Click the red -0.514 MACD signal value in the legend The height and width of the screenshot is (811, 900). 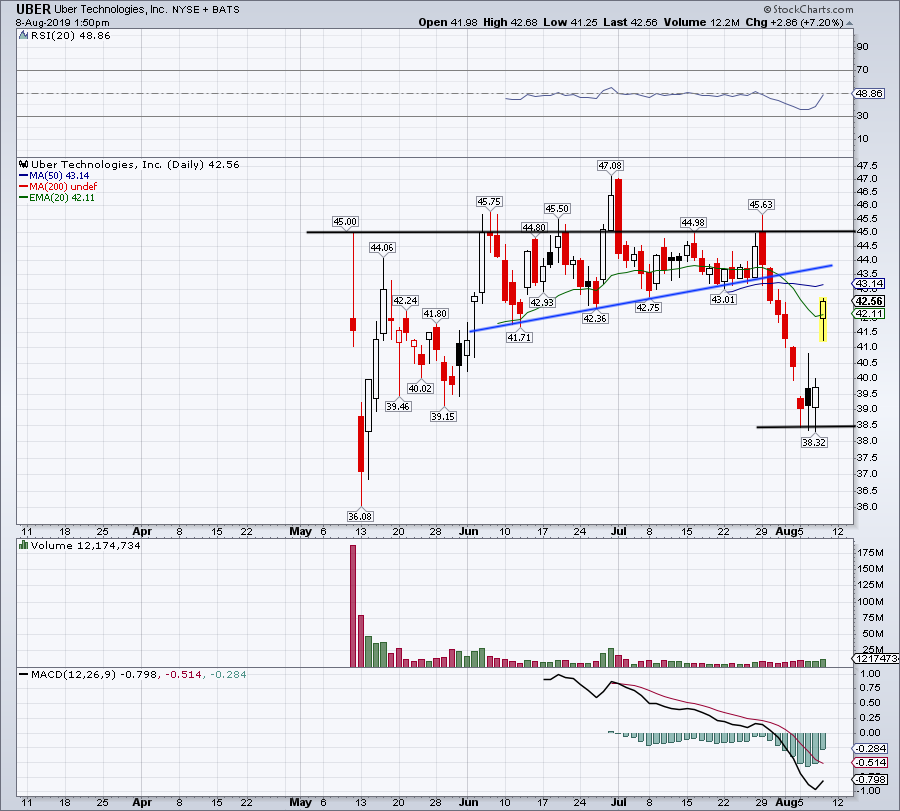pos(184,674)
